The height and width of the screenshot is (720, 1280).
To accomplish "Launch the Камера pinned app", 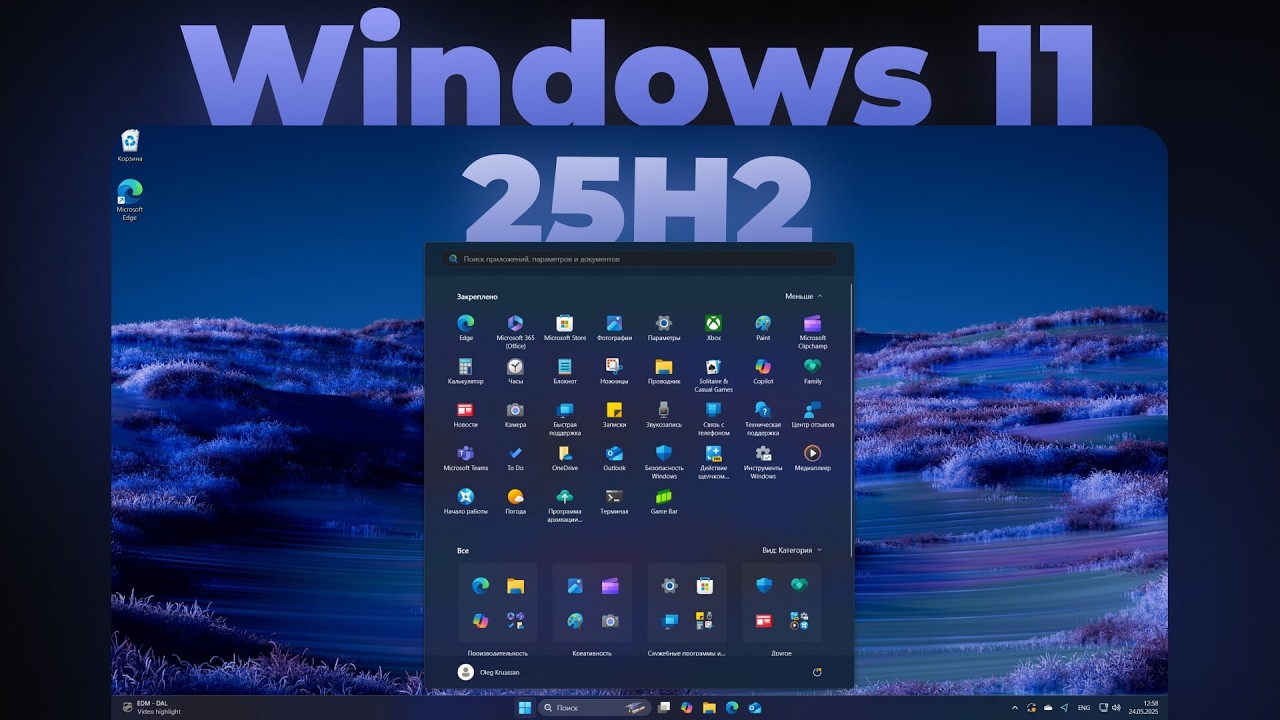I will [515, 415].
